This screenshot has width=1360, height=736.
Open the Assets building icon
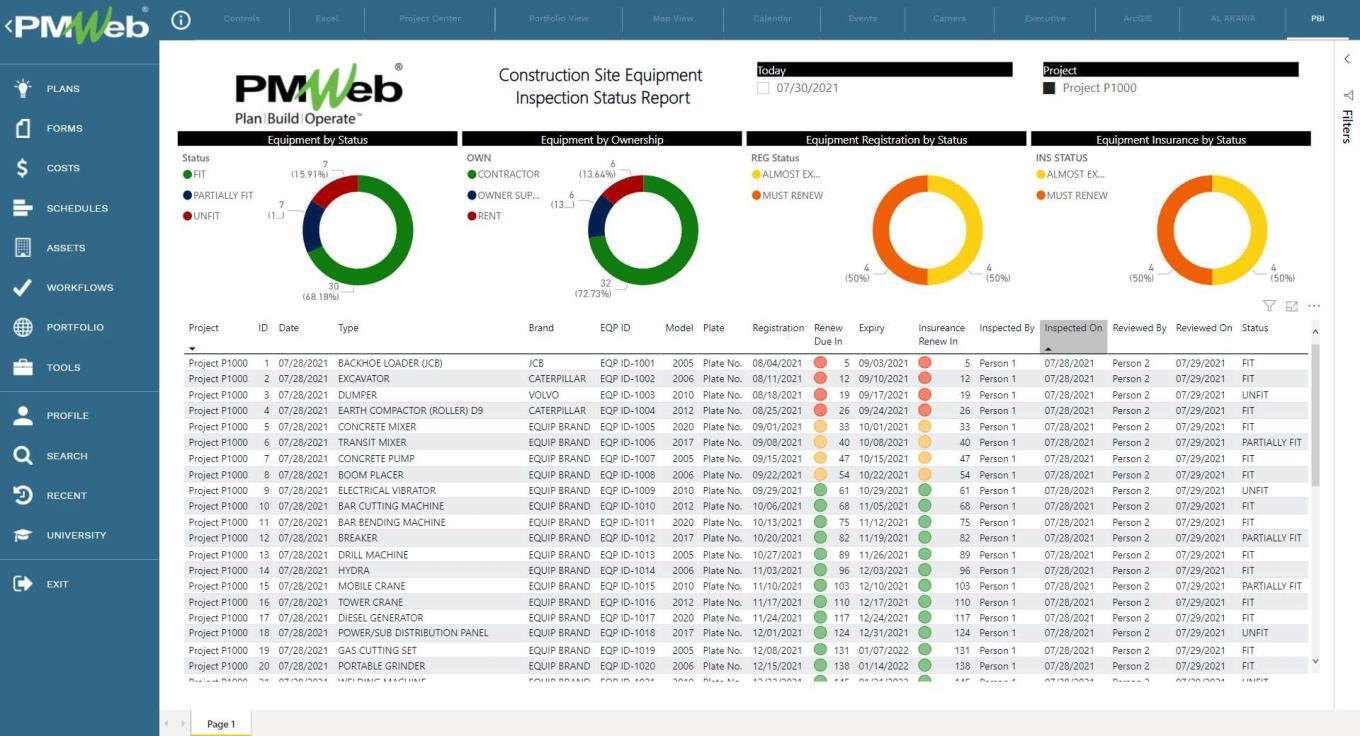[23, 247]
